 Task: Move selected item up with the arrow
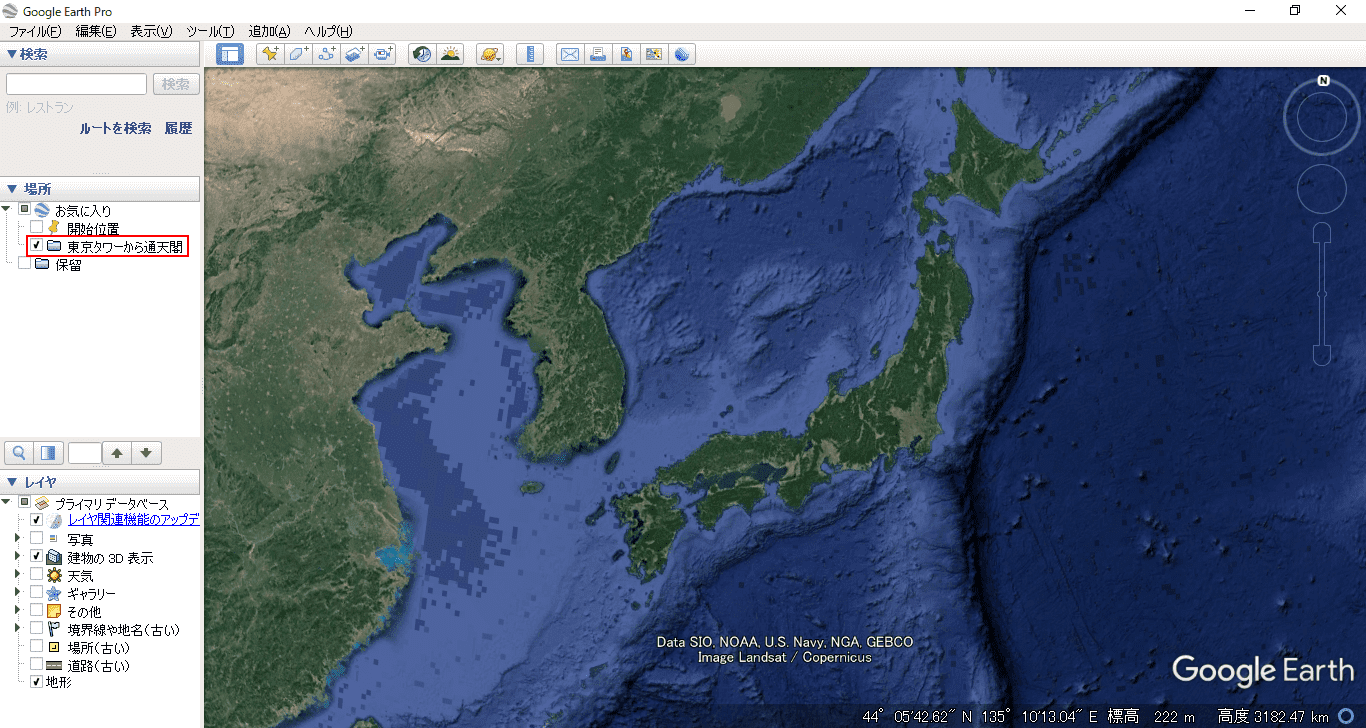(x=118, y=453)
